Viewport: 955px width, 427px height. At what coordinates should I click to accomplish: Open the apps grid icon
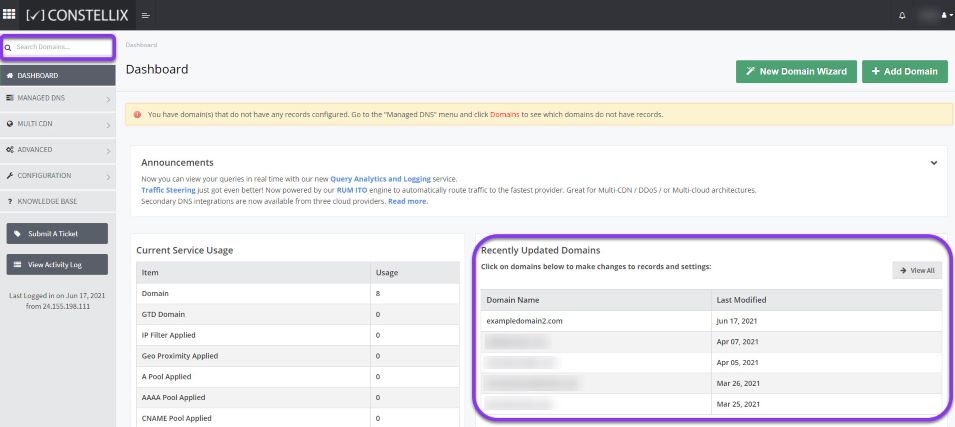(x=9, y=14)
